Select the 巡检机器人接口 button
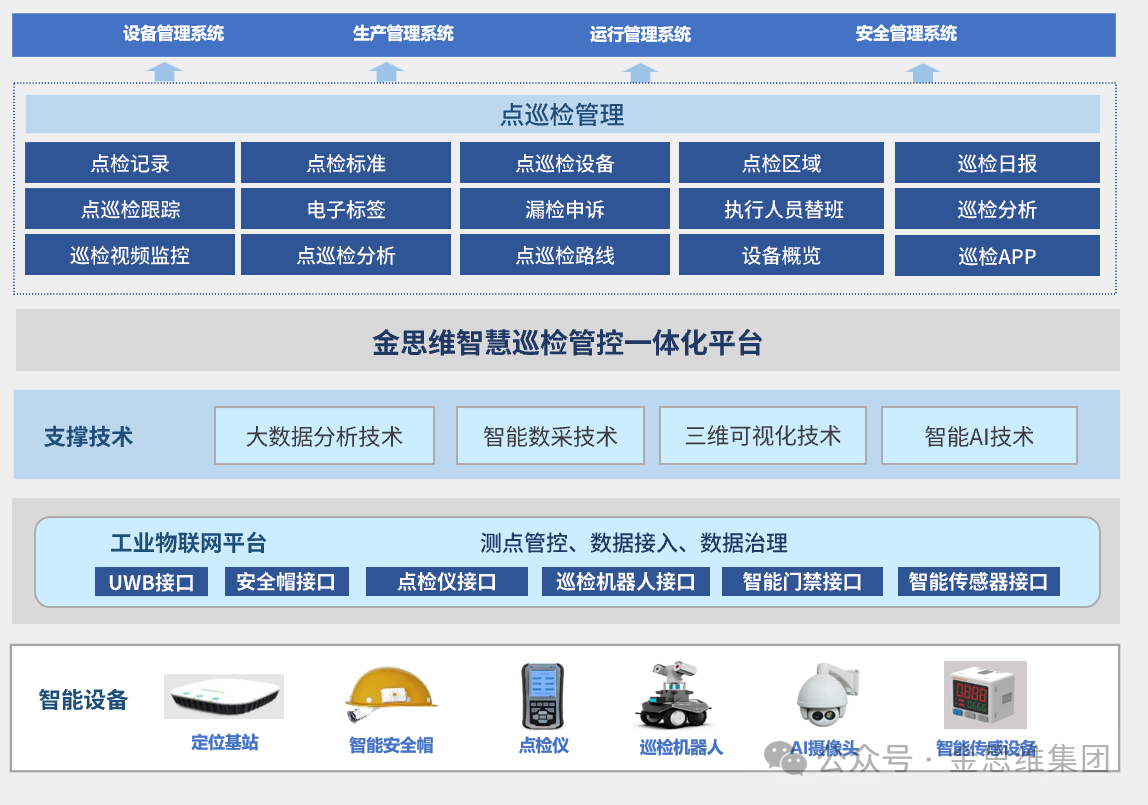Image resolution: width=1148 pixels, height=805 pixels. tap(626, 582)
